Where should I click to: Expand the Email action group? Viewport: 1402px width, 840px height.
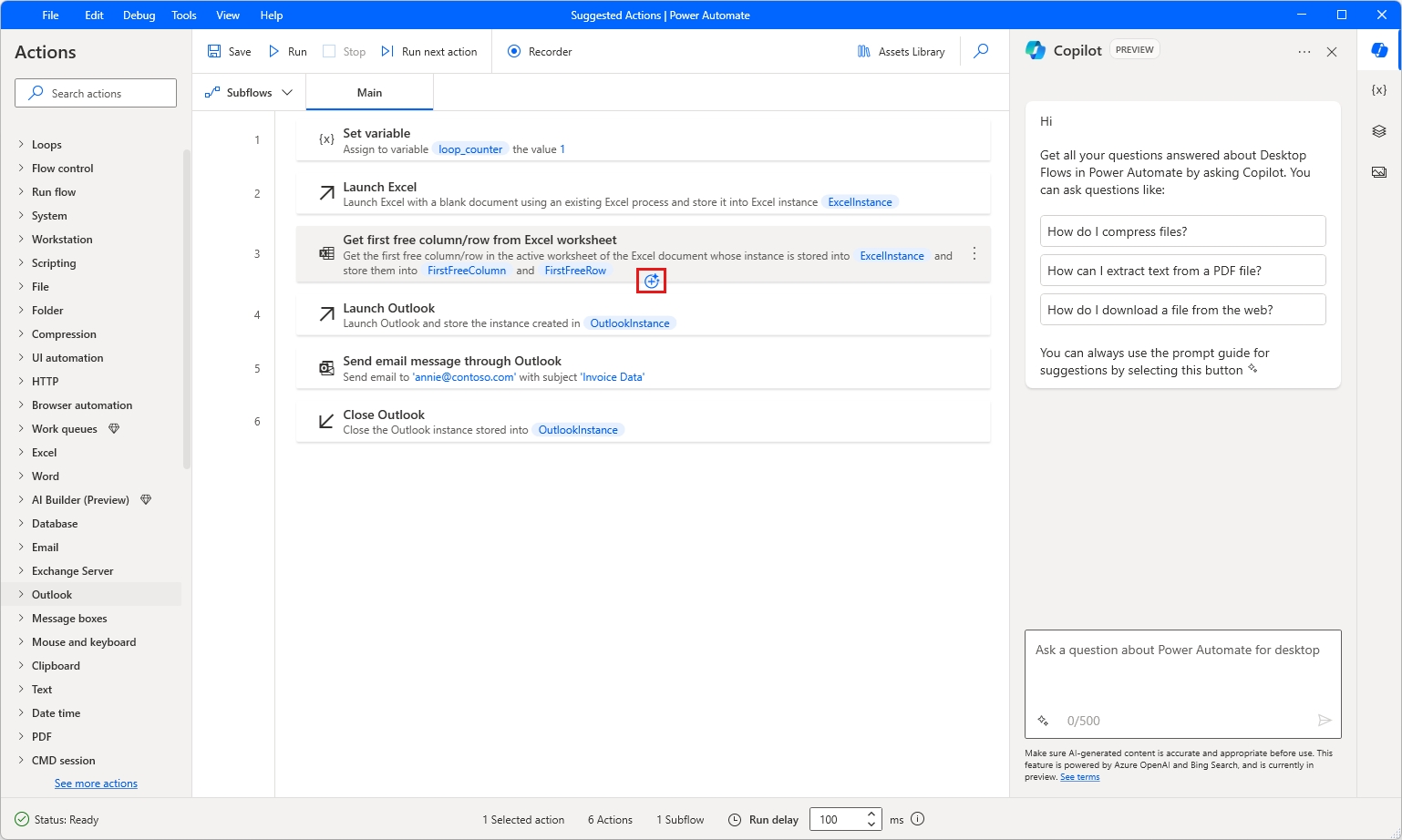pyautogui.click(x=21, y=547)
